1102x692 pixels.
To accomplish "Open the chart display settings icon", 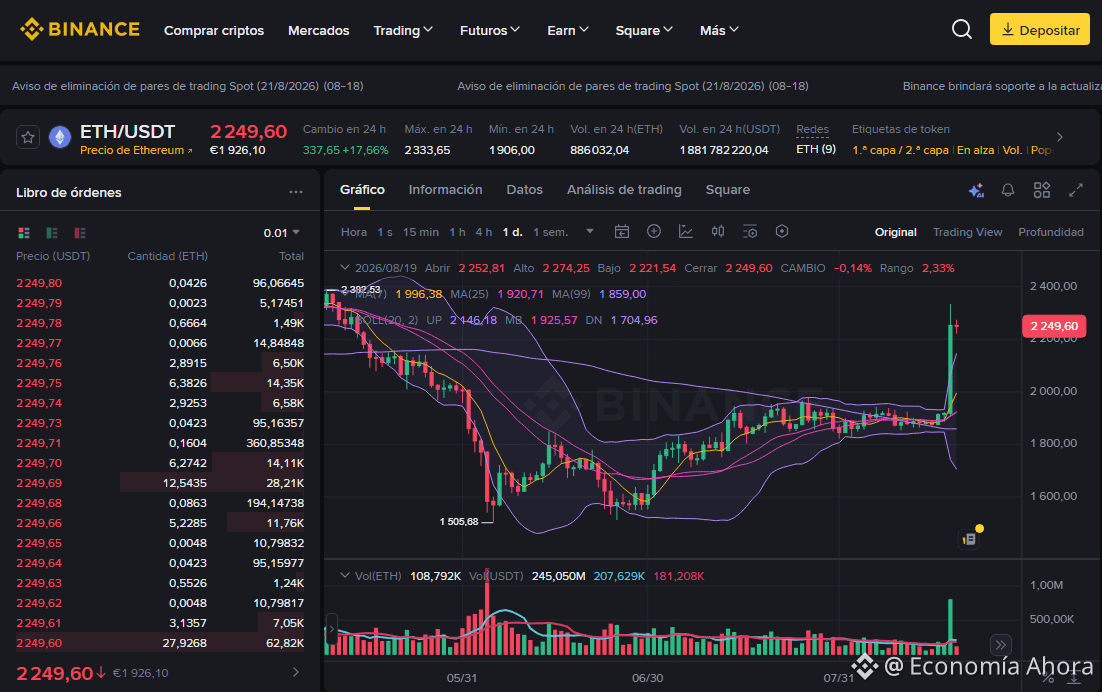I will pos(750,232).
